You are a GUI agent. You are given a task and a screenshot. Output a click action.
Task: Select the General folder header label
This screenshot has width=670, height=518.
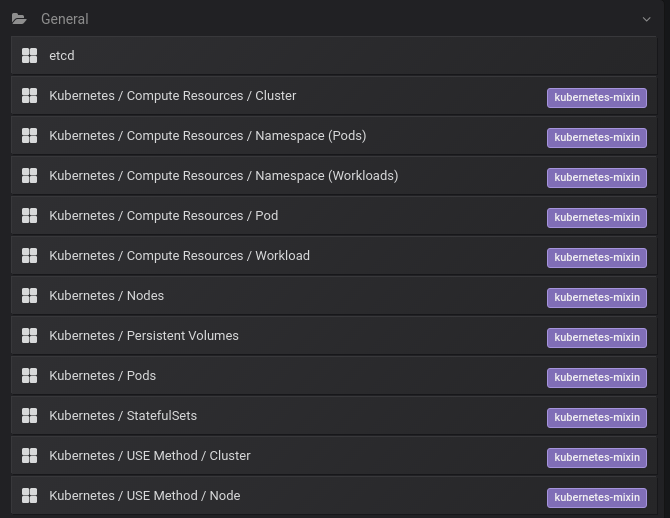pos(64,19)
